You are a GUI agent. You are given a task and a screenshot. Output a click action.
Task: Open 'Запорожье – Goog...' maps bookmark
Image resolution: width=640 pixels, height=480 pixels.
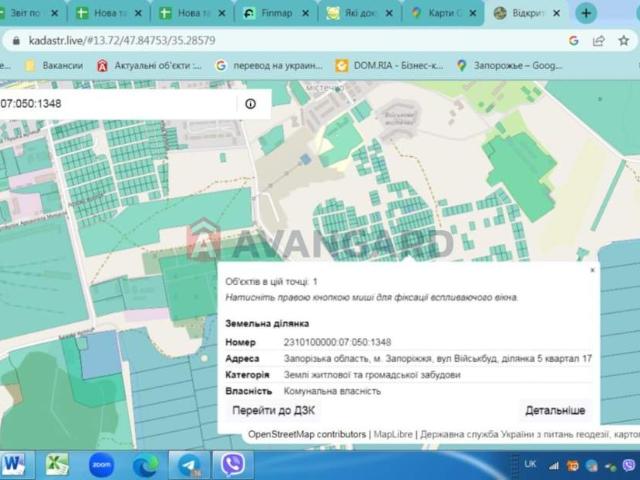pyautogui.click(x=509, y=65)
